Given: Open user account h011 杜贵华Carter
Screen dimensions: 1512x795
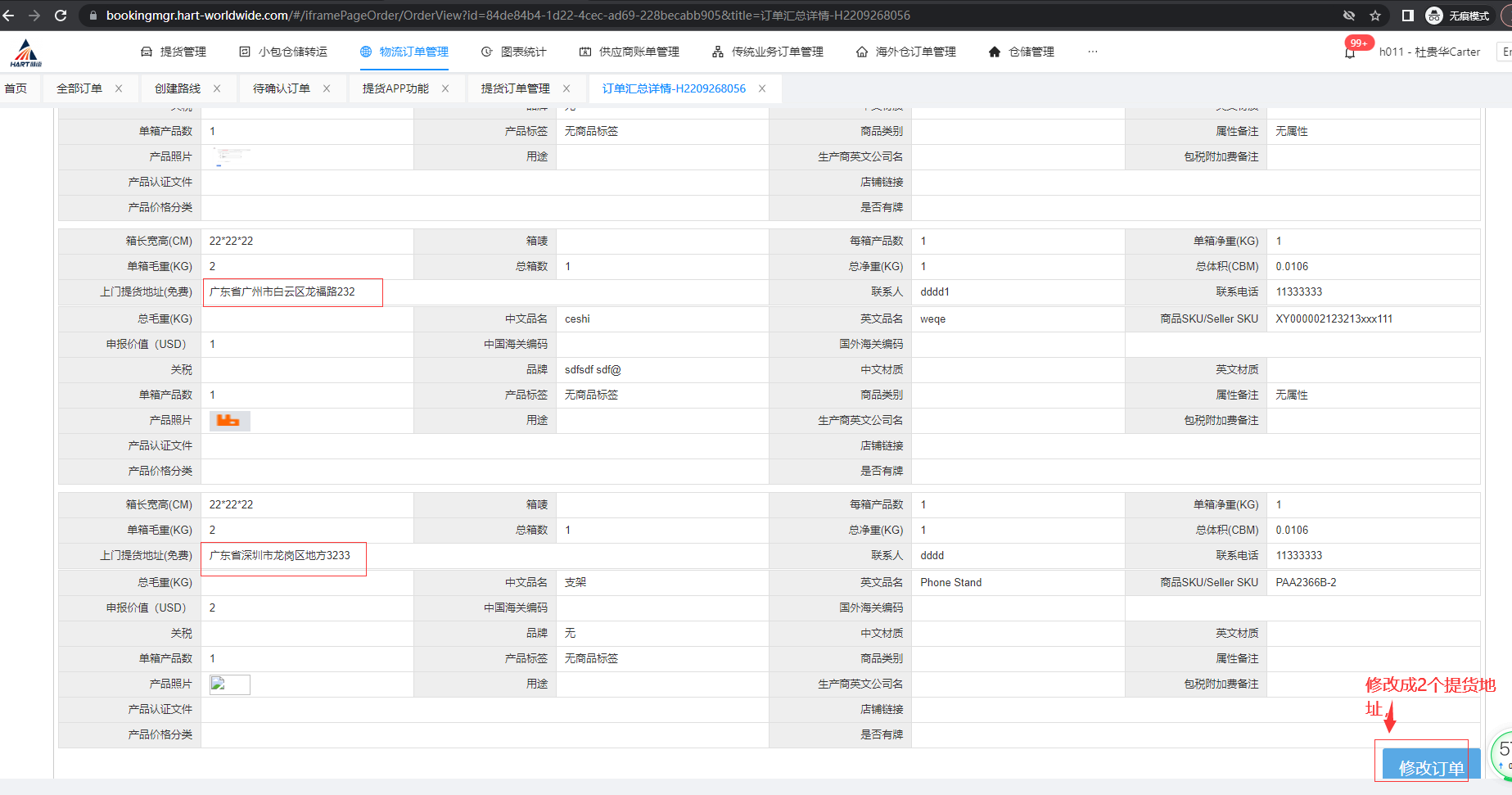Looking at the screenshot, I should click(x=1429, y=52).
